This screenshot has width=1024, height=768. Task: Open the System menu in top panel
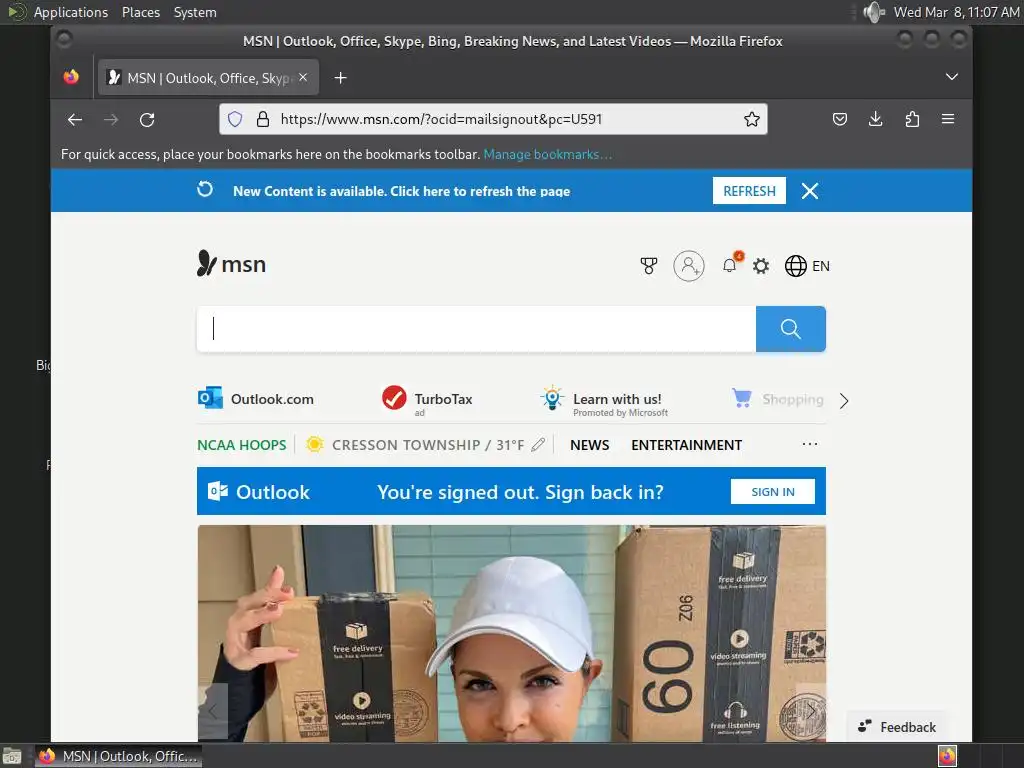point(195,12)
